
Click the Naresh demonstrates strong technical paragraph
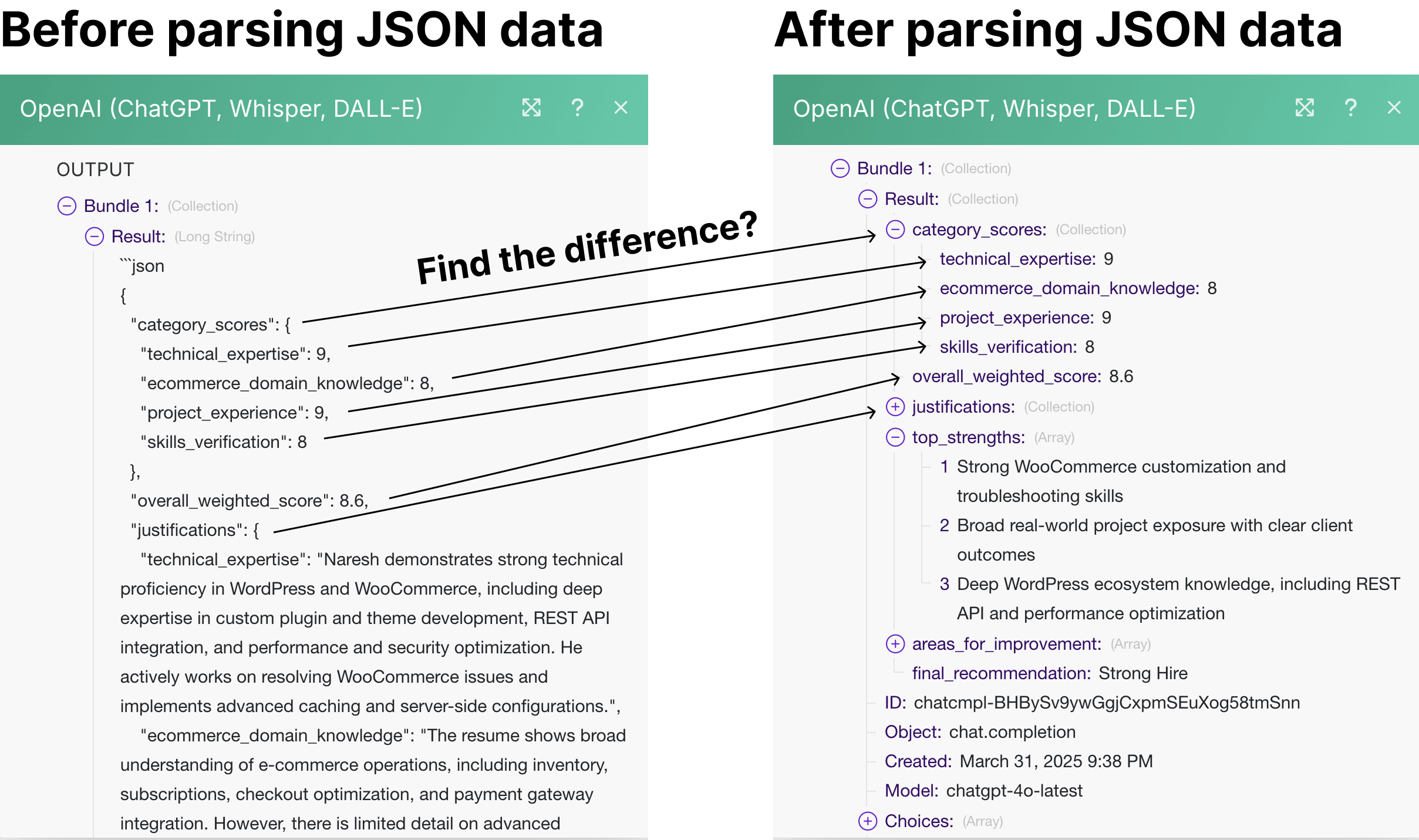click(x=372, y=633)
